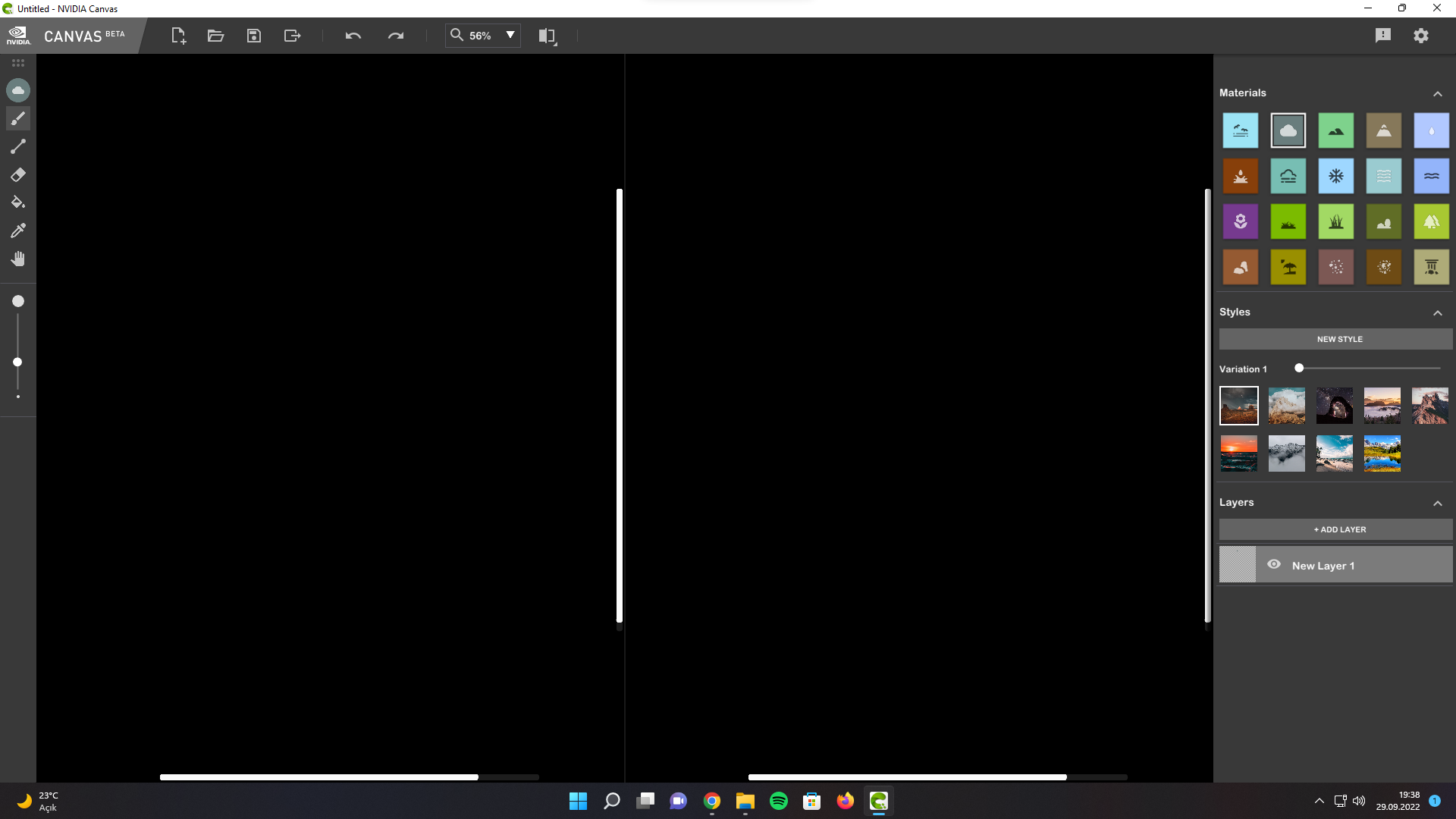Image resolution: width=1456 pixels, height=819 pixels.
Task: Select the Line tool
Action: click(x=18, y=147)
